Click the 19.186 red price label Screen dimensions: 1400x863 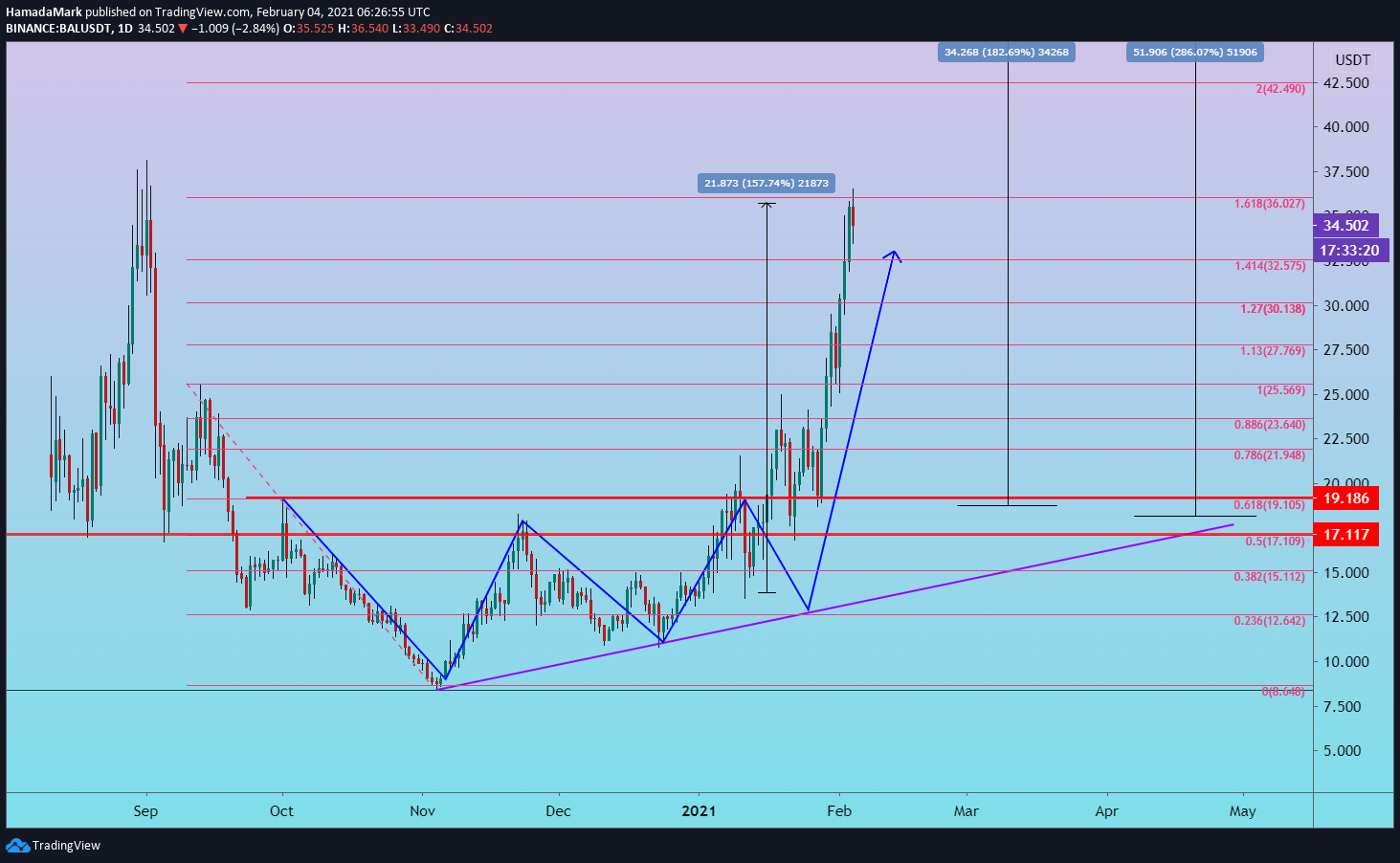pos(1345,498)
